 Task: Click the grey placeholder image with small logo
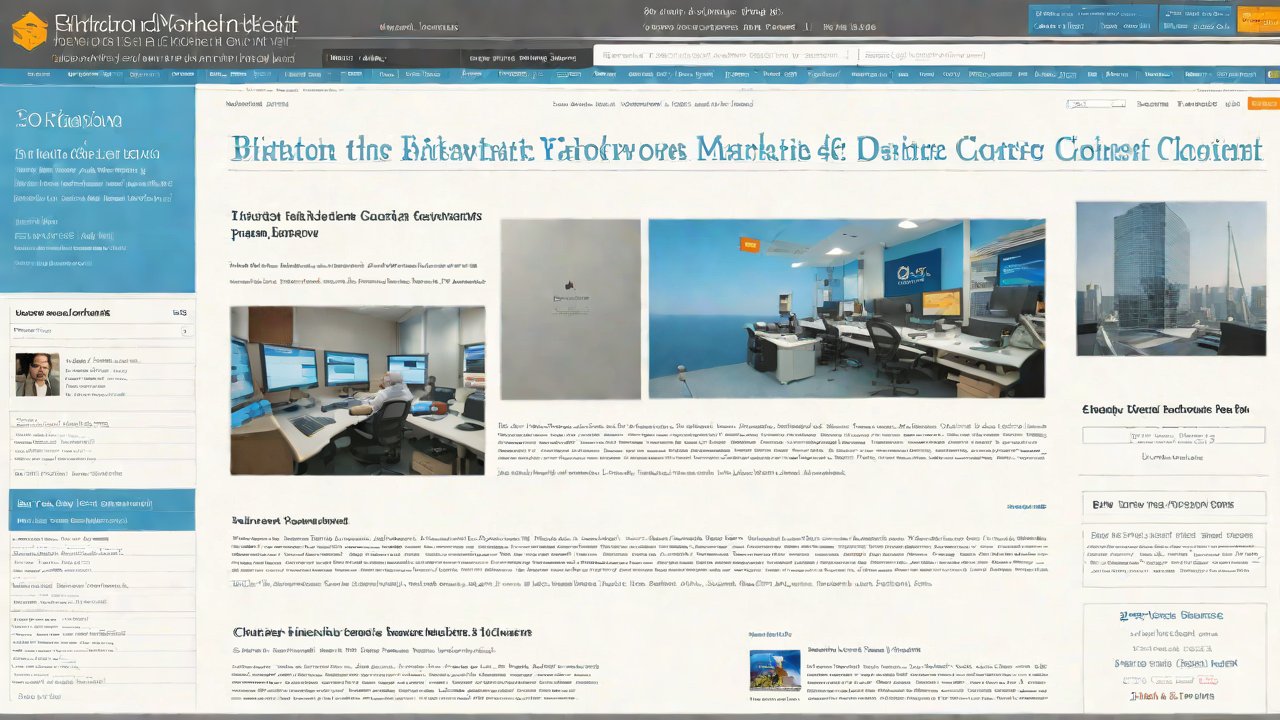570,308
